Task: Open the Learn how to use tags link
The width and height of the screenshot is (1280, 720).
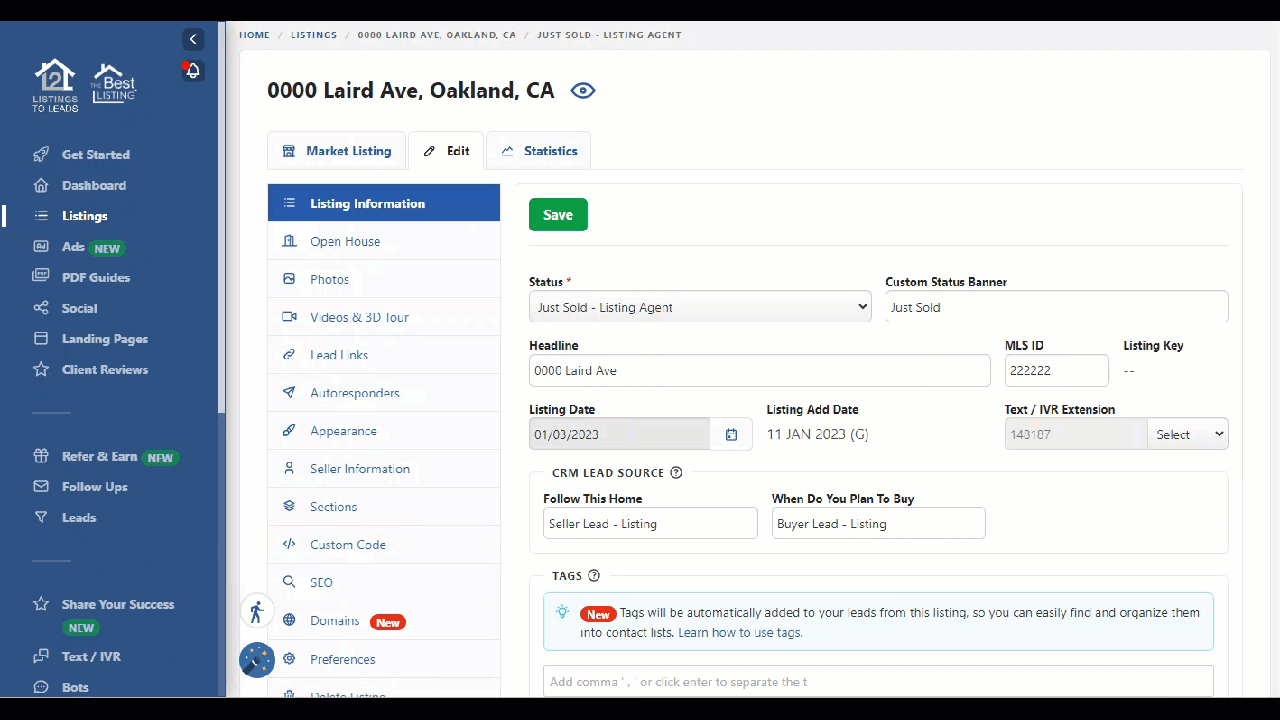Action: tap(739, 632)
